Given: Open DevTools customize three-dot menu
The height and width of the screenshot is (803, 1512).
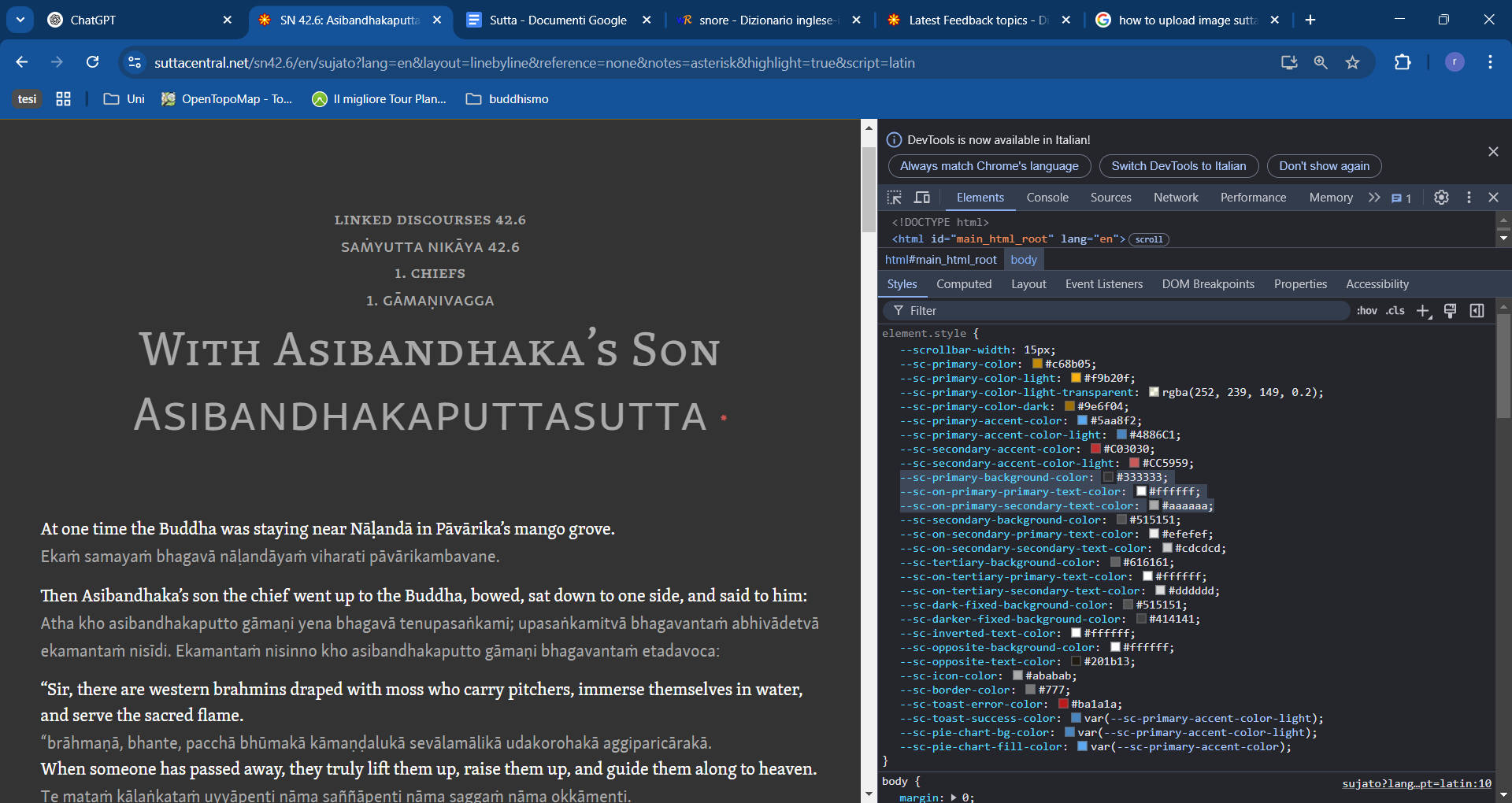Looking at the screenshot, I should pos(1469,198).
